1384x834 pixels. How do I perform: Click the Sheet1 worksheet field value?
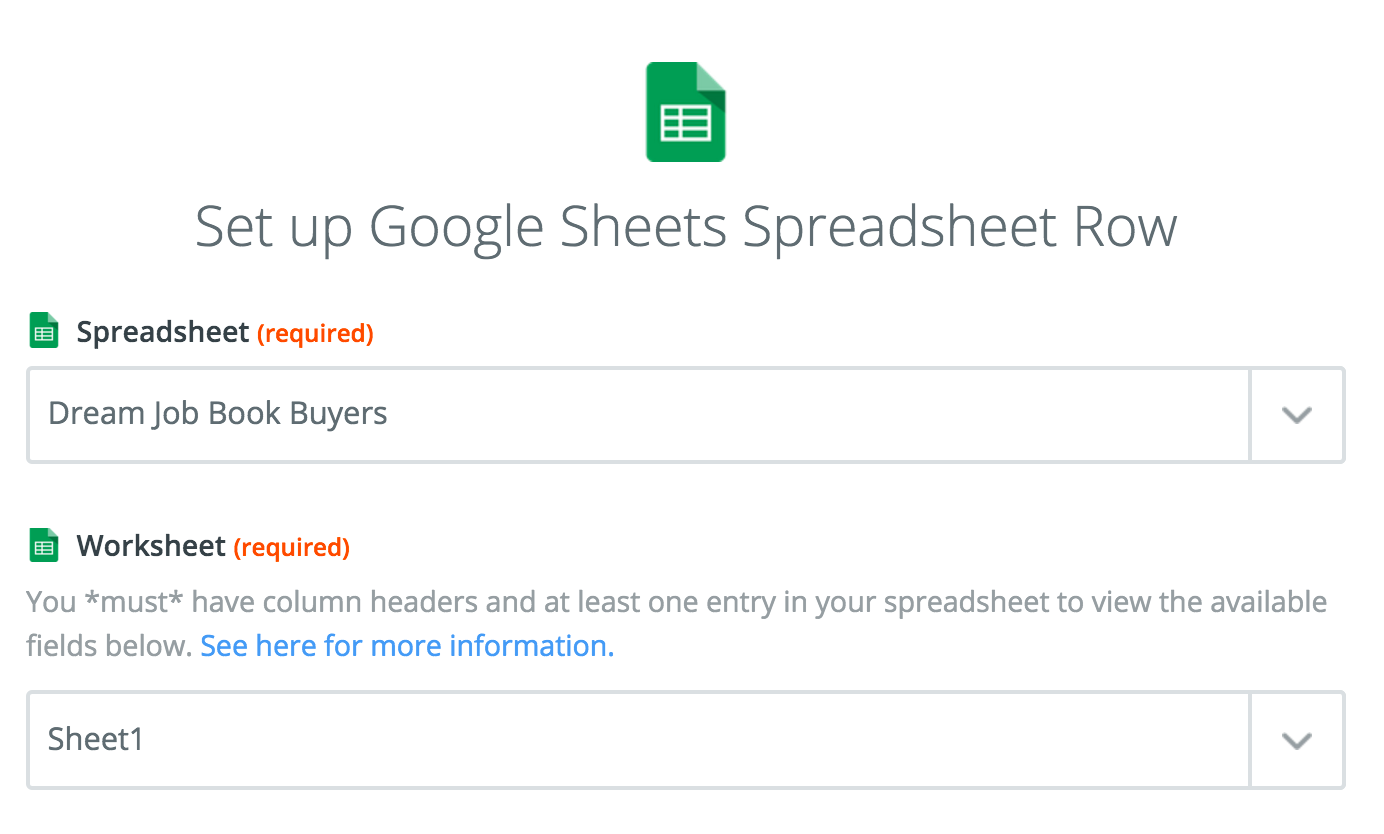[95, 739]
